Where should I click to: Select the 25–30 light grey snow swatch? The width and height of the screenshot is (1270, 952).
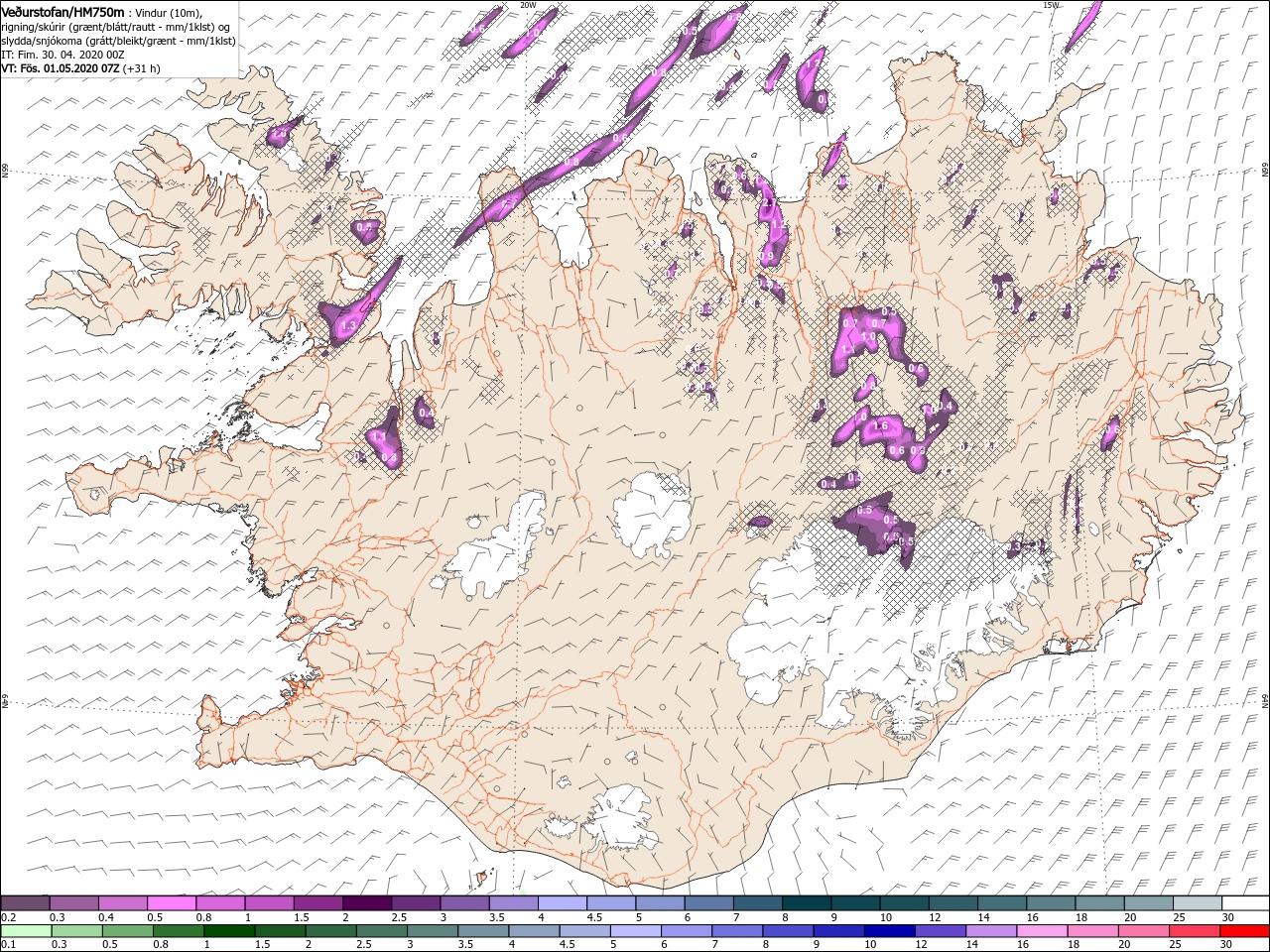1198,902
